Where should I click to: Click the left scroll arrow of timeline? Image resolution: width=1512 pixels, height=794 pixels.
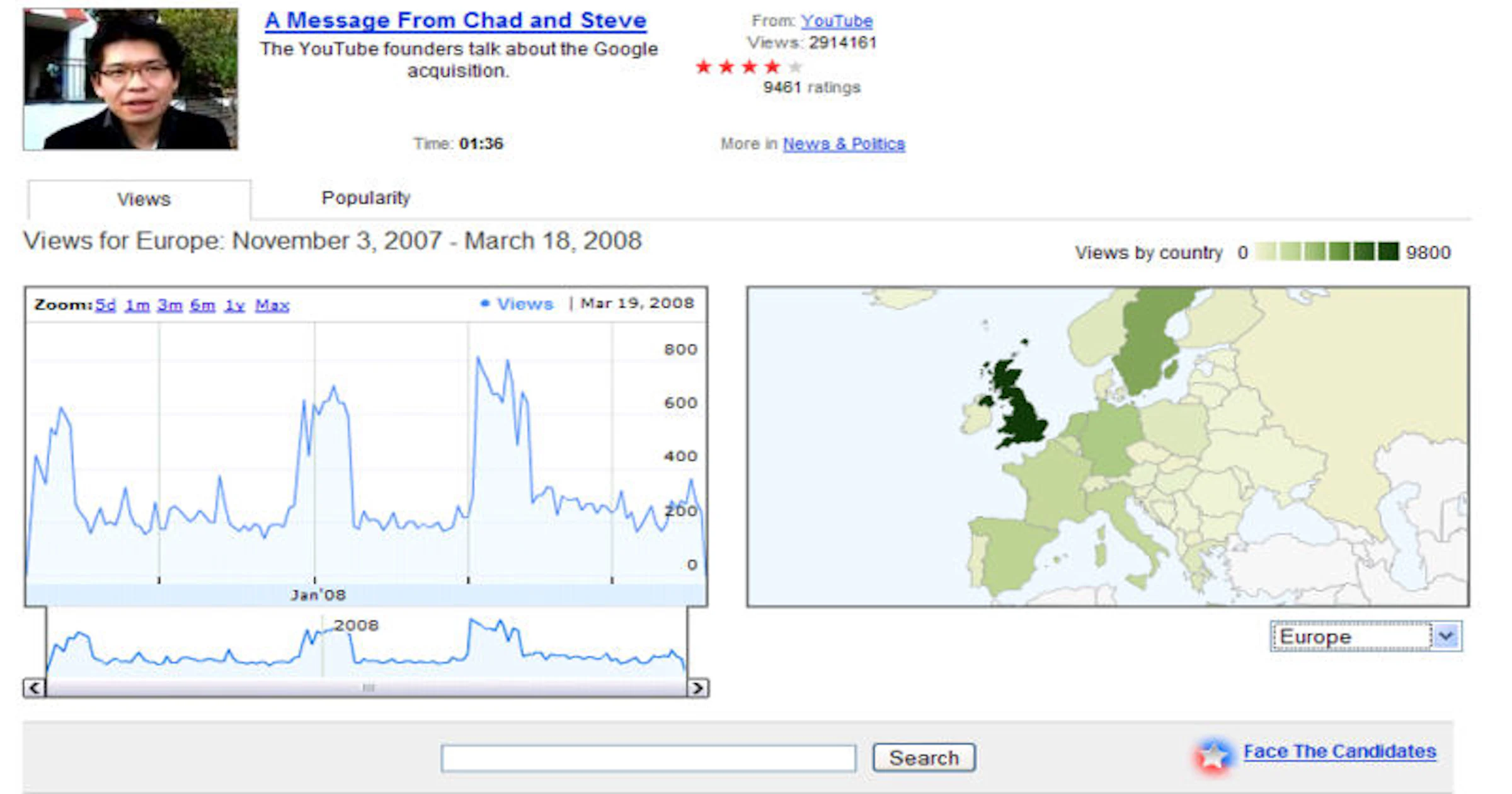(x=35, y=688)
